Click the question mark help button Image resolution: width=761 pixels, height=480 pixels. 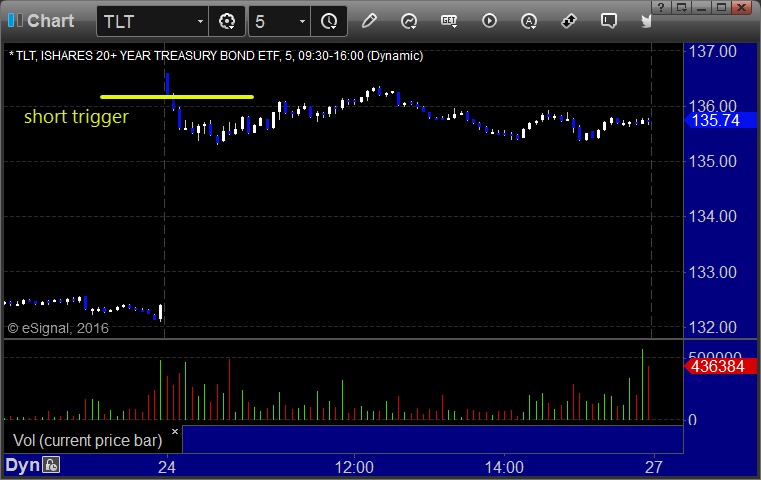(x=661, y=7)
